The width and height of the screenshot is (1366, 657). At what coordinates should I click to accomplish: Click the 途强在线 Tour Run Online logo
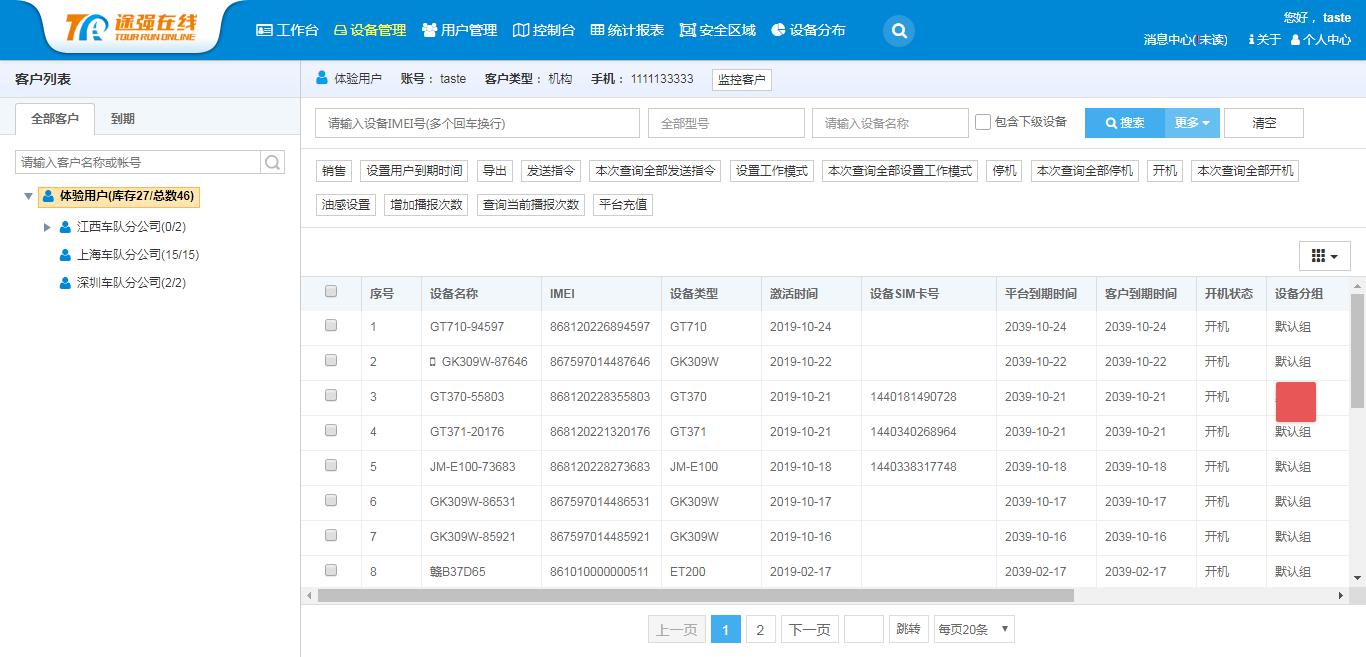tap(131, 28)
